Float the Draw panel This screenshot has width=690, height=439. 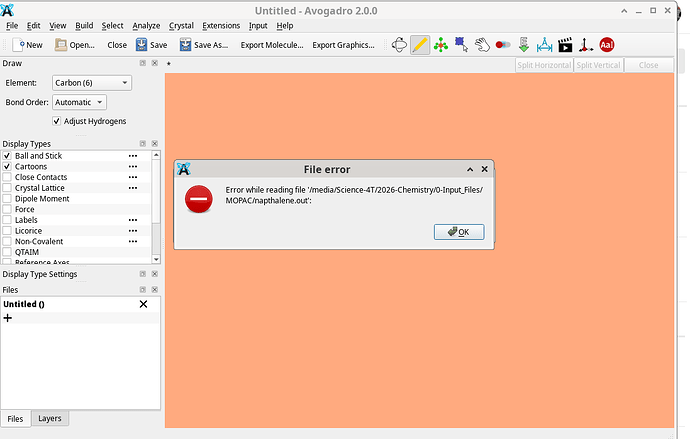143,63
